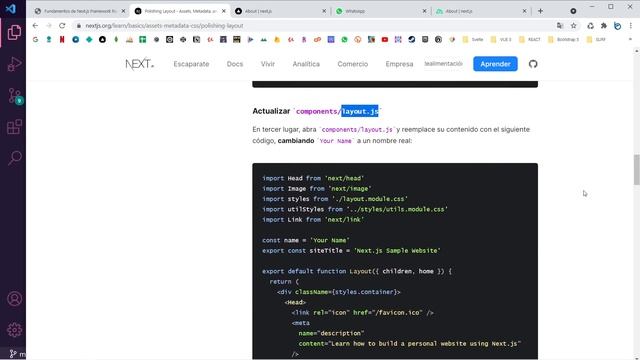
Task: Open Escaparate in Next.js nav
Action: [x=191, y=64]
